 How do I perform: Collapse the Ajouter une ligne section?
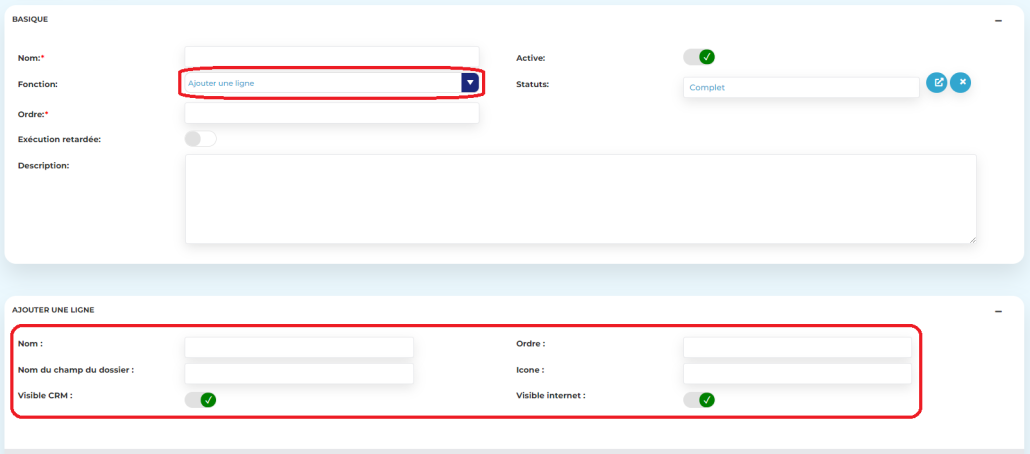998,312
